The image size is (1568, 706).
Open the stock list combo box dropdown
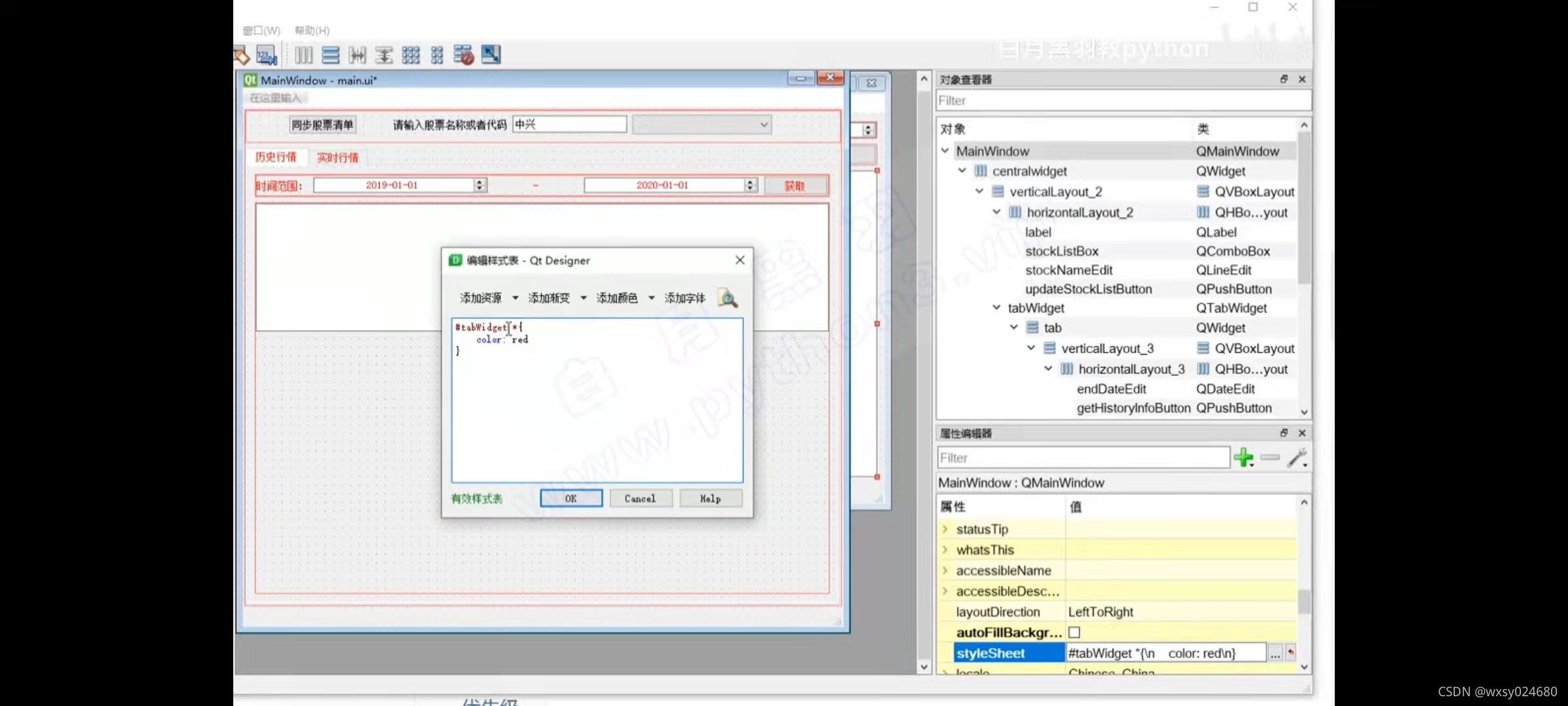coord(764,125)
